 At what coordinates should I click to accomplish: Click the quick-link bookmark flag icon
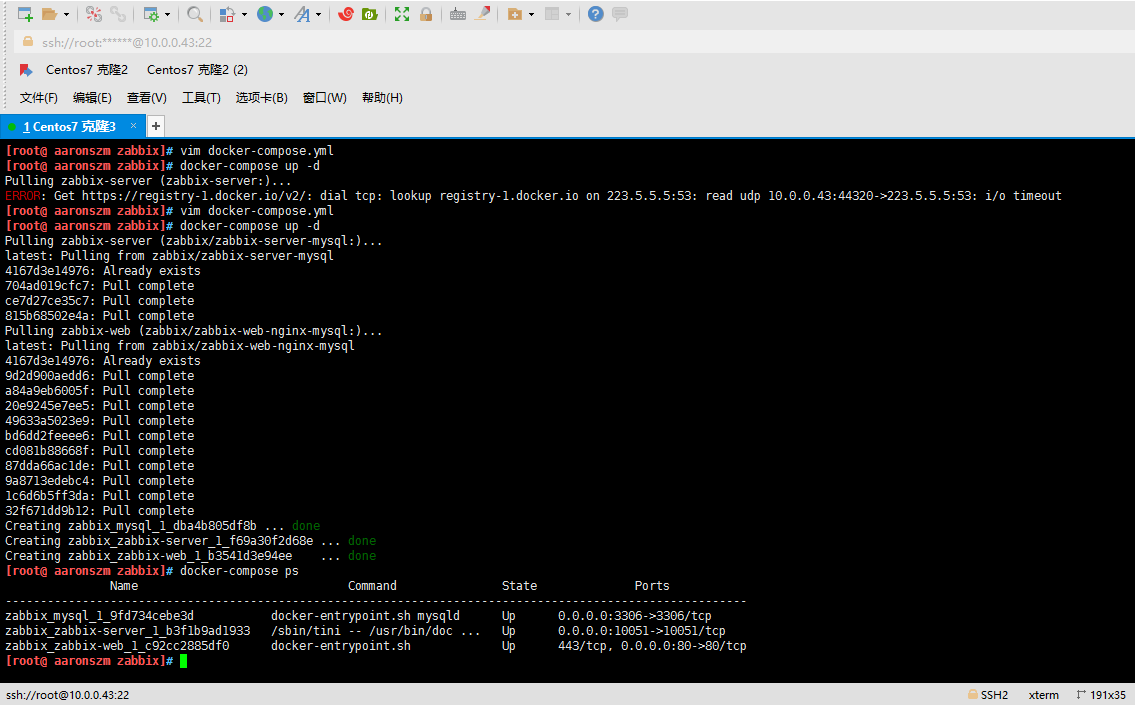(26, 70)
